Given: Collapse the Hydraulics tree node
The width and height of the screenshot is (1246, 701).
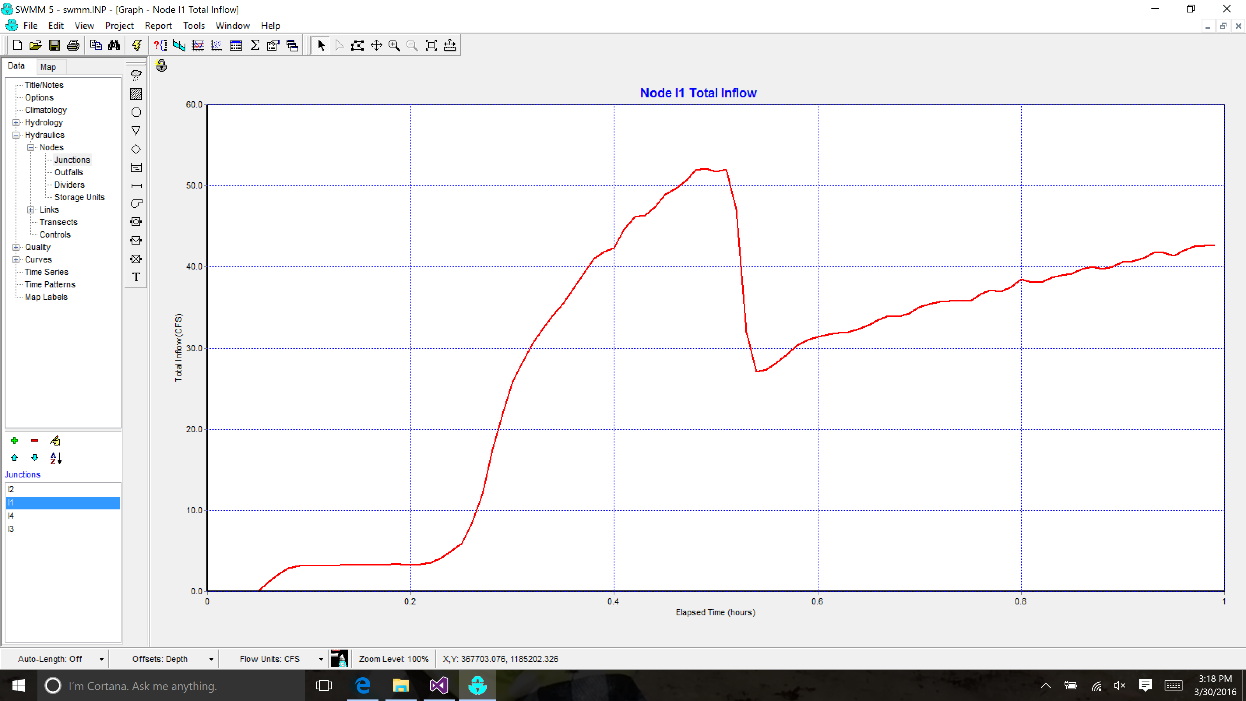Looking at the screenshot, I should (16, 135).
